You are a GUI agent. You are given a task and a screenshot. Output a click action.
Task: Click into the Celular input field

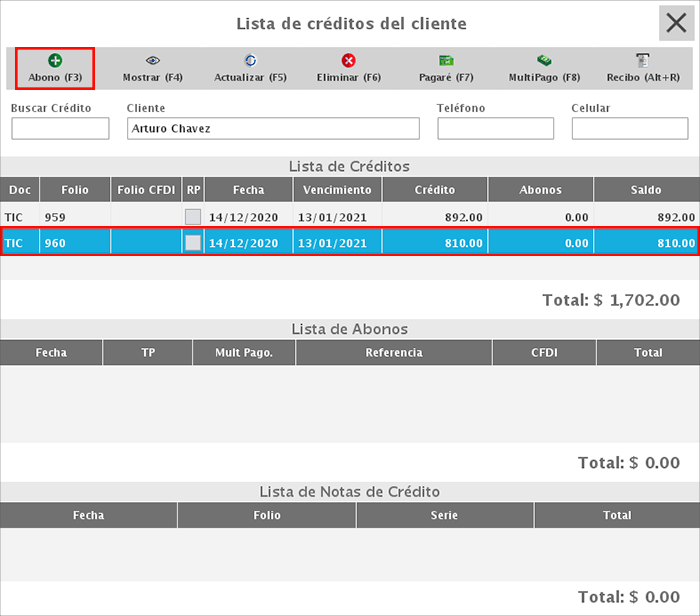(630, 129)
